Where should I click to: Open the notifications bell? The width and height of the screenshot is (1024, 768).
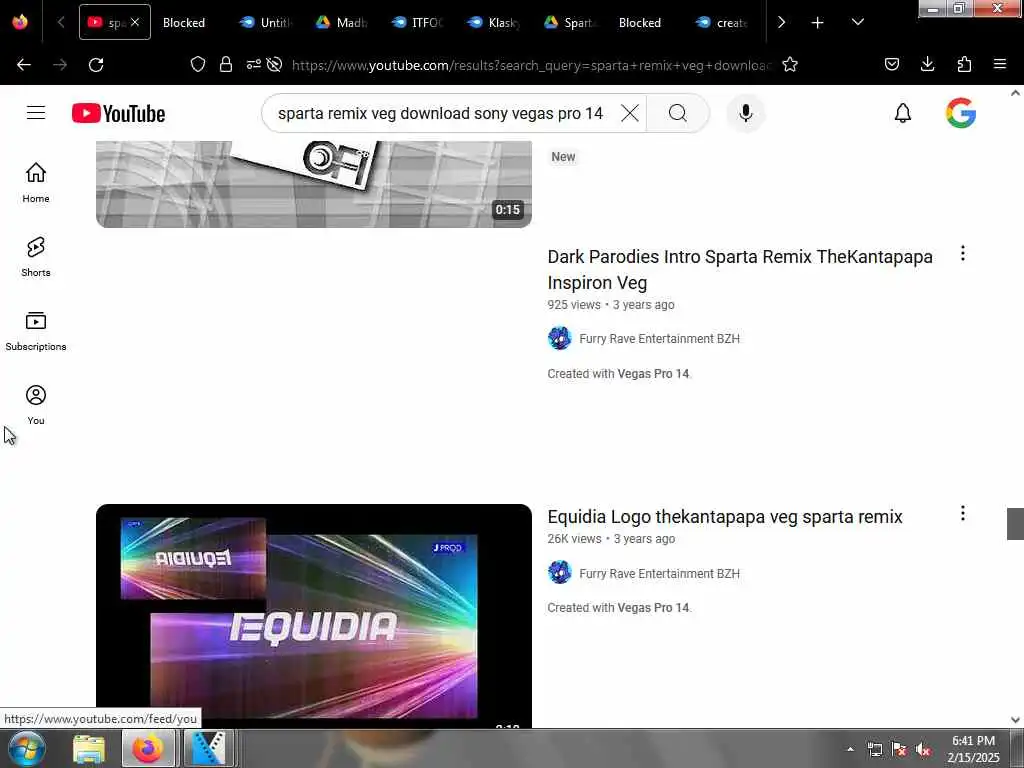(x=903, y=113)
